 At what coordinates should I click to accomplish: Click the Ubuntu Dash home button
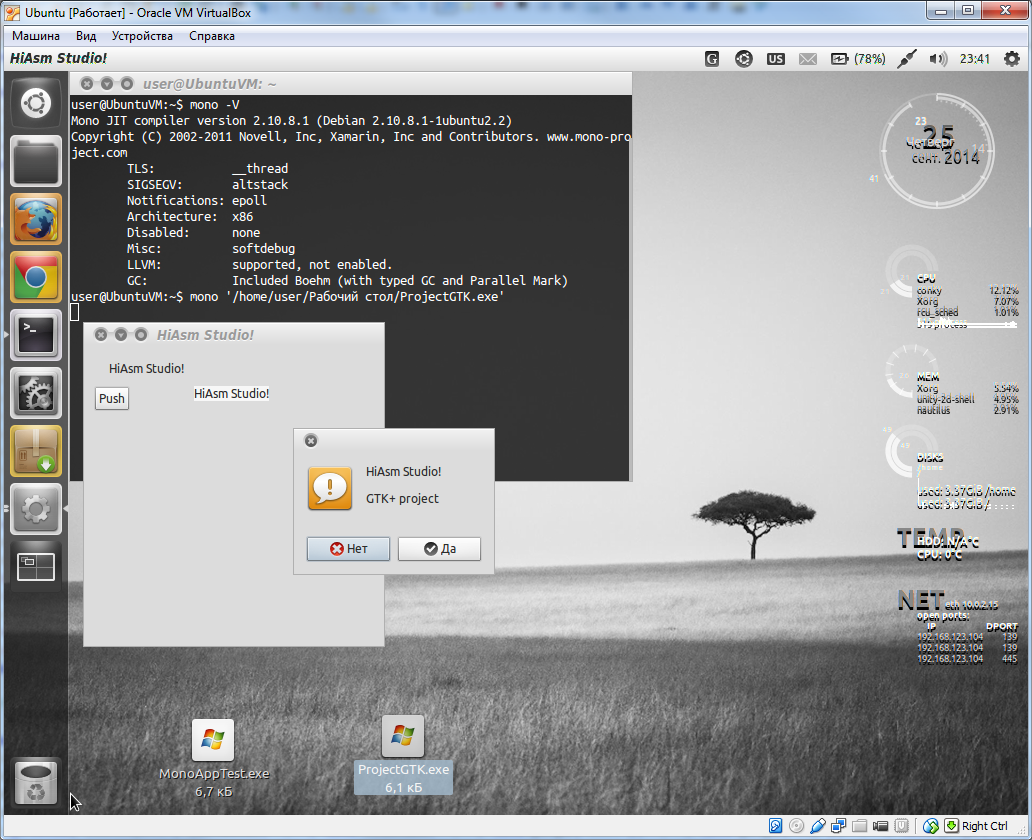(36, 103)
